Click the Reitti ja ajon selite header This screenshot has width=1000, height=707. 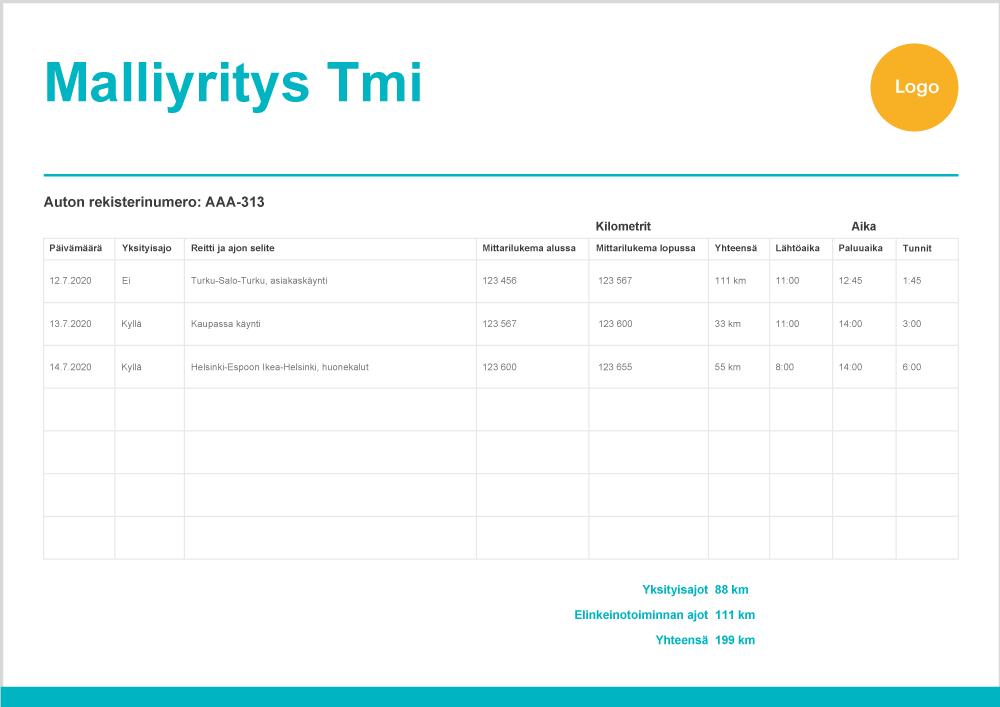point(232,248)
